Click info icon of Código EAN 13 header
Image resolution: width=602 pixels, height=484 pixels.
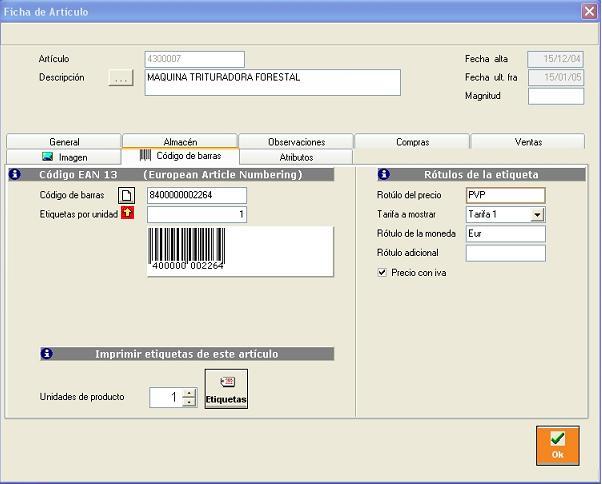click(15, 174)
